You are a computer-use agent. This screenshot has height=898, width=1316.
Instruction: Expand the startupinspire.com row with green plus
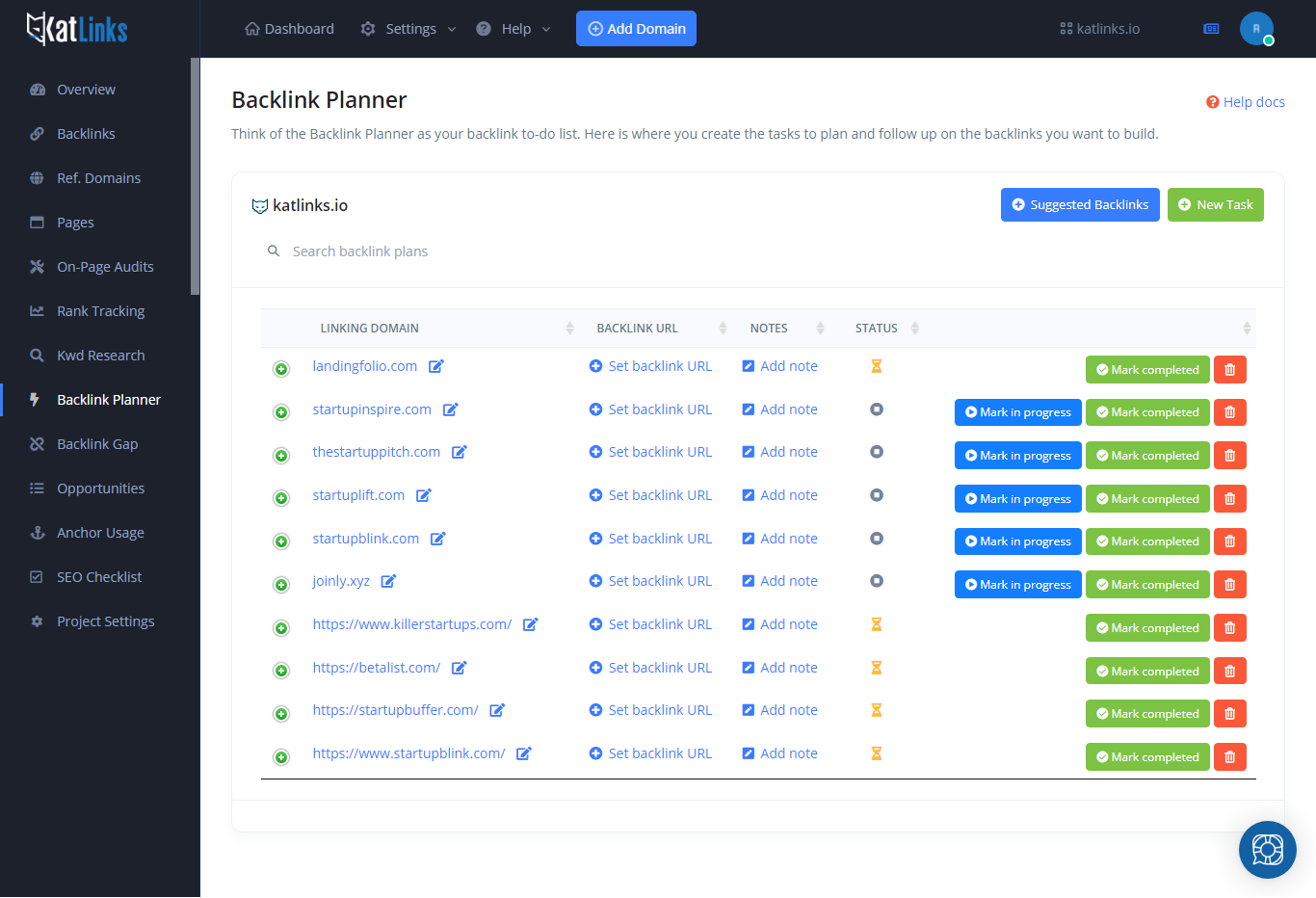coord(281,412)
